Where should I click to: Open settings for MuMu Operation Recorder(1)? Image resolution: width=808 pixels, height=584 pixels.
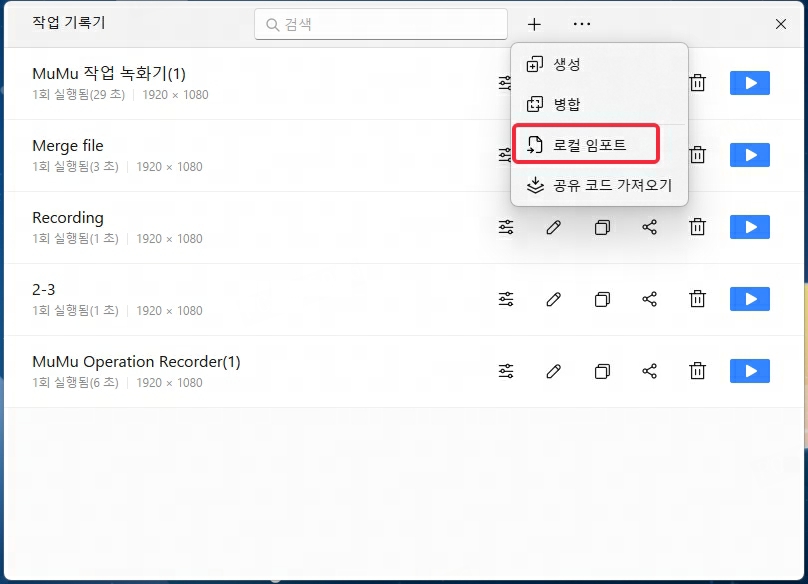pos(506,372)
